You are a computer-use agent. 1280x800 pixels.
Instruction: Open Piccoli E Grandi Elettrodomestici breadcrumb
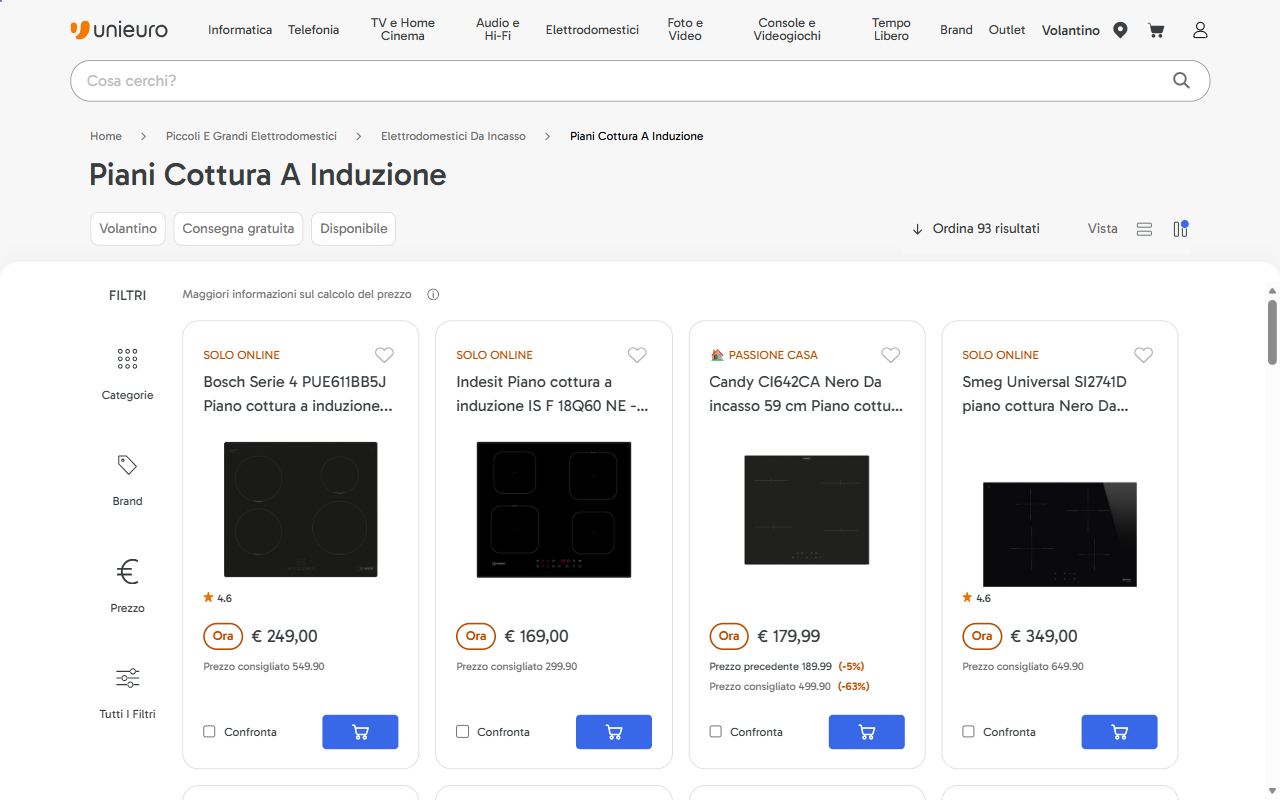[251, 136]
